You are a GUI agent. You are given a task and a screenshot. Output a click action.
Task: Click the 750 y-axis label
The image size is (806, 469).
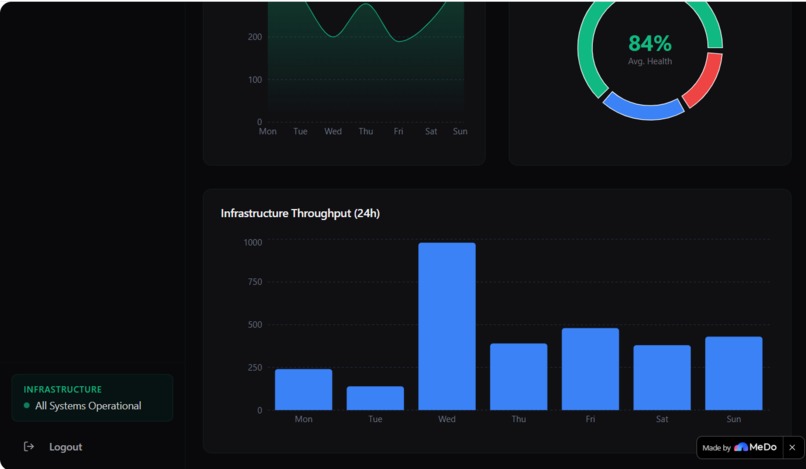[254, 282]
